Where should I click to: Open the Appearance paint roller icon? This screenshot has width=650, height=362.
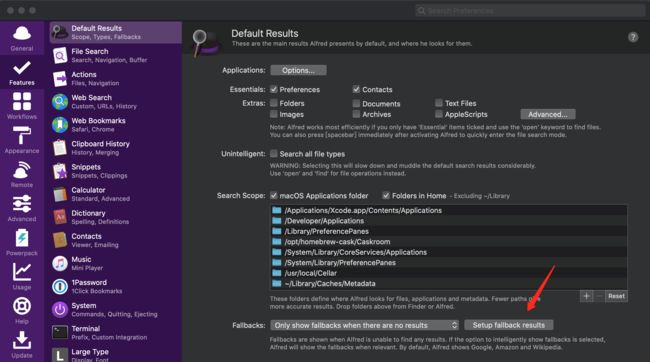tap(22, 136)
